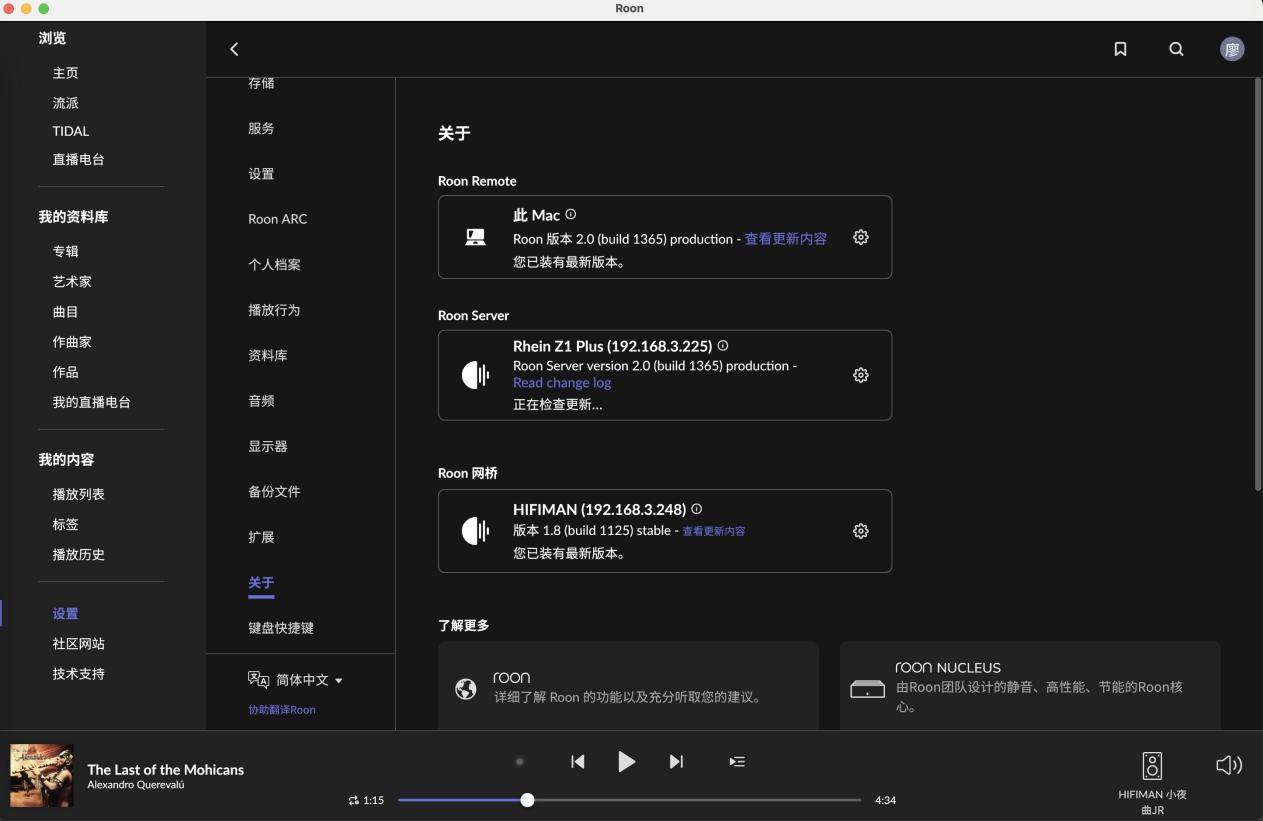Click The Last of the Mohicans album art

[x=42, y=775]
